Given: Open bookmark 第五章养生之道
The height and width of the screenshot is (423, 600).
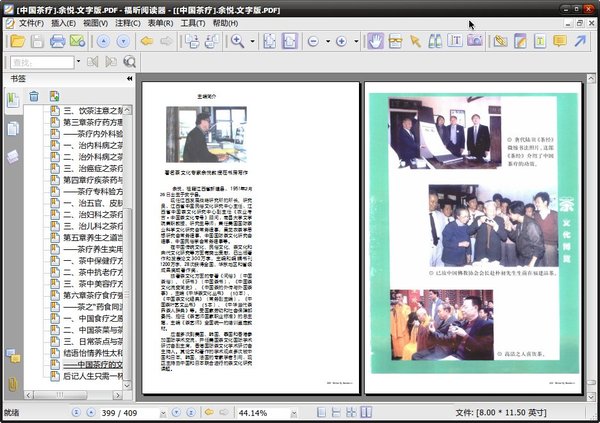Looking at the screenshot, I should pos(92,238).
